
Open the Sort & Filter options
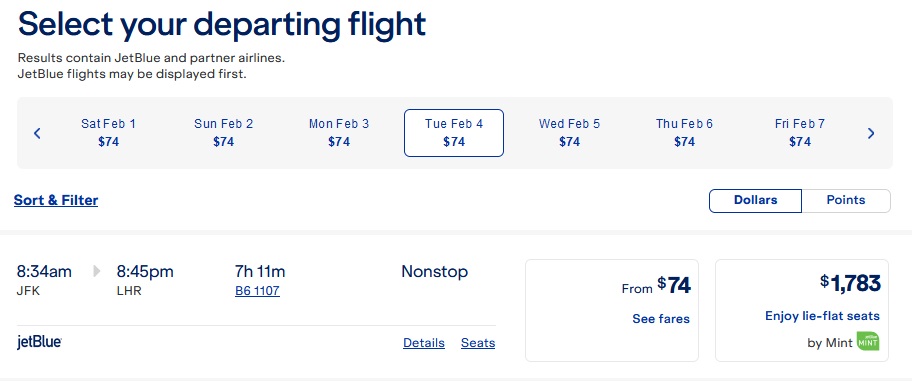(56, 200)
